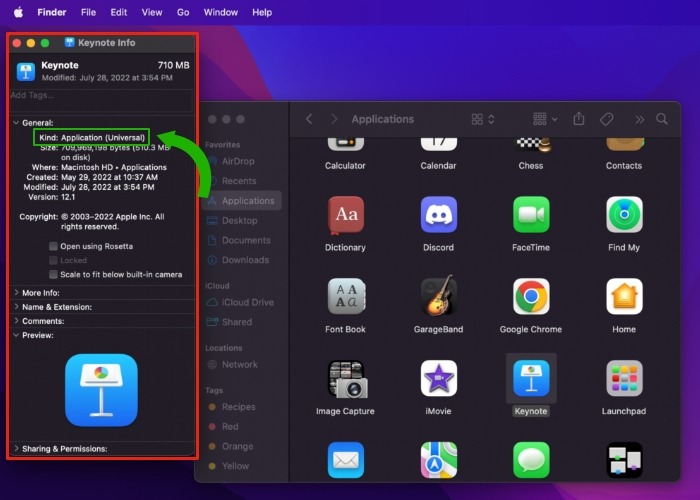Screen dimensions: 700x500
Task: Open the Calculator app icon
Action: (345, 145)
